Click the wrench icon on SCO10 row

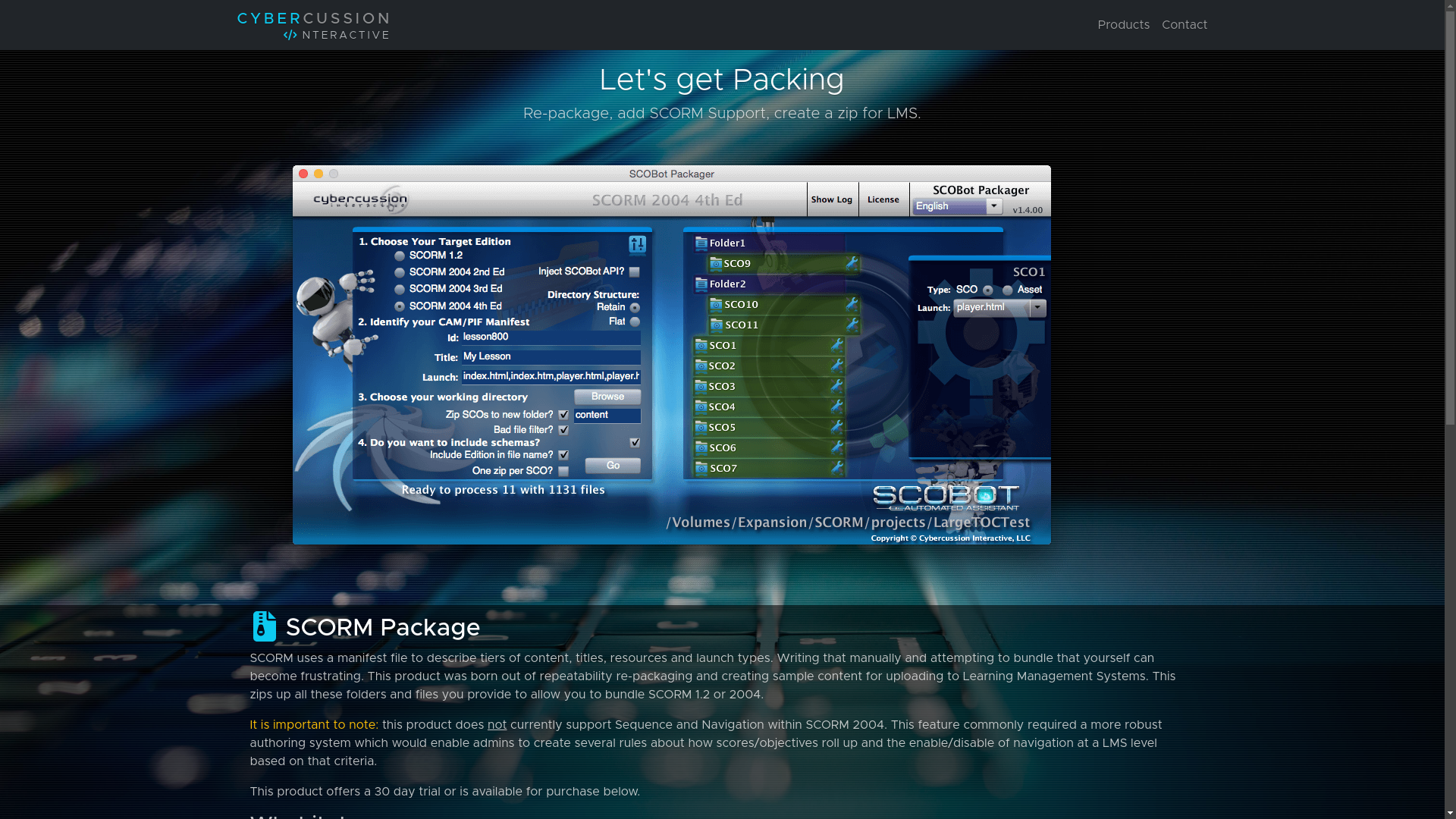852,304
